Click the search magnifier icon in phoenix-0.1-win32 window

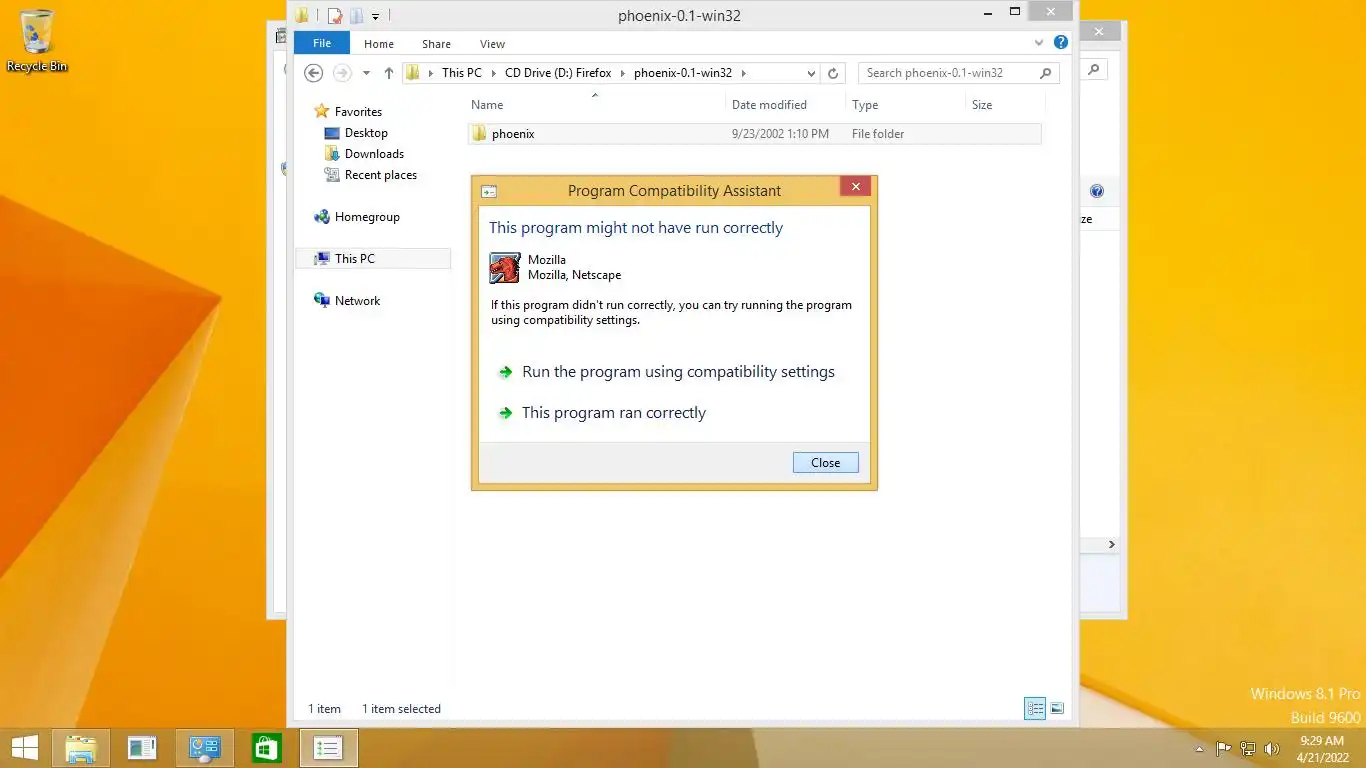[1046, 73]
